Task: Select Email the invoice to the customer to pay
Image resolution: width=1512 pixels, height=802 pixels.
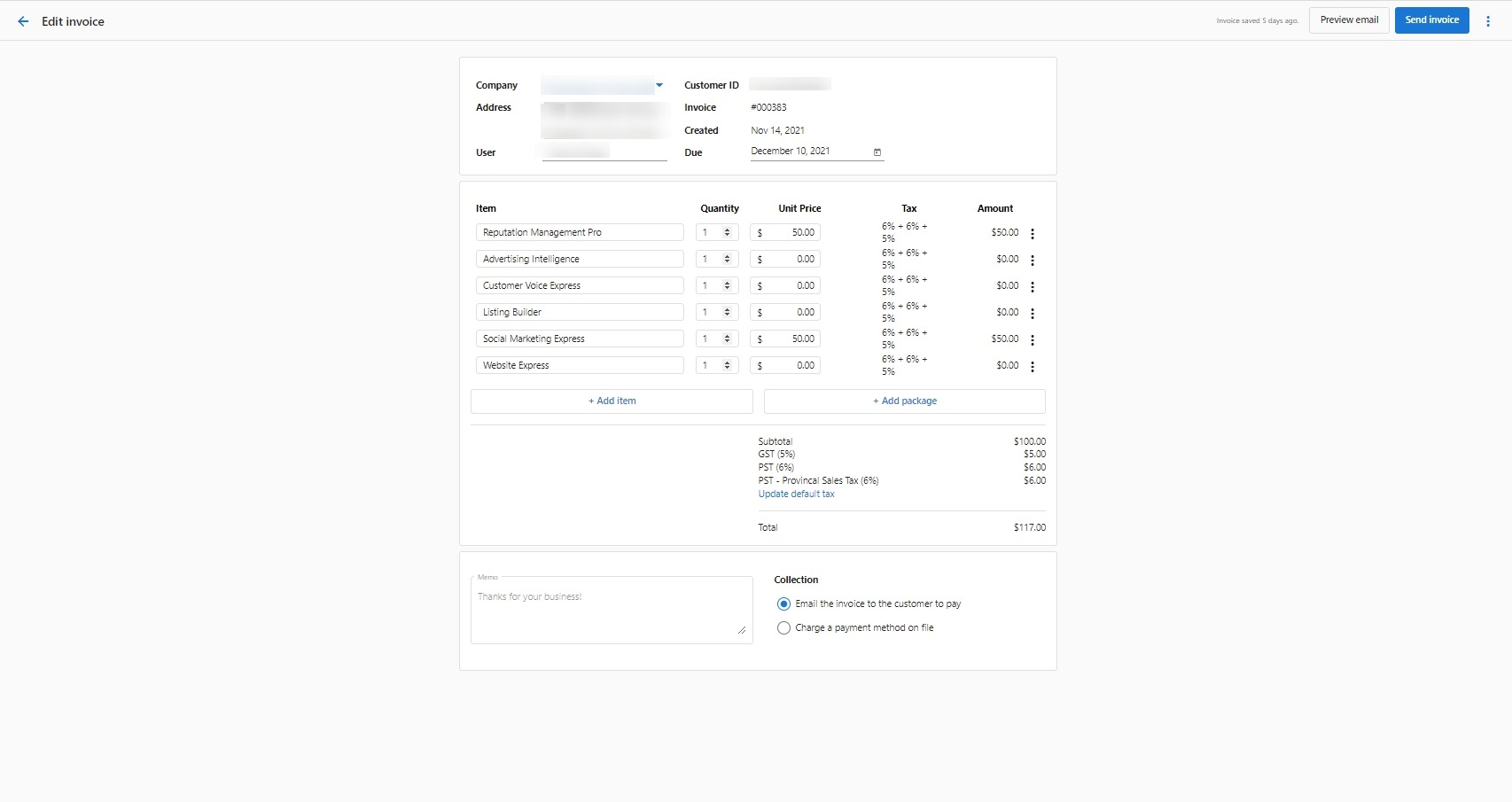Action: tap(783, 604)
